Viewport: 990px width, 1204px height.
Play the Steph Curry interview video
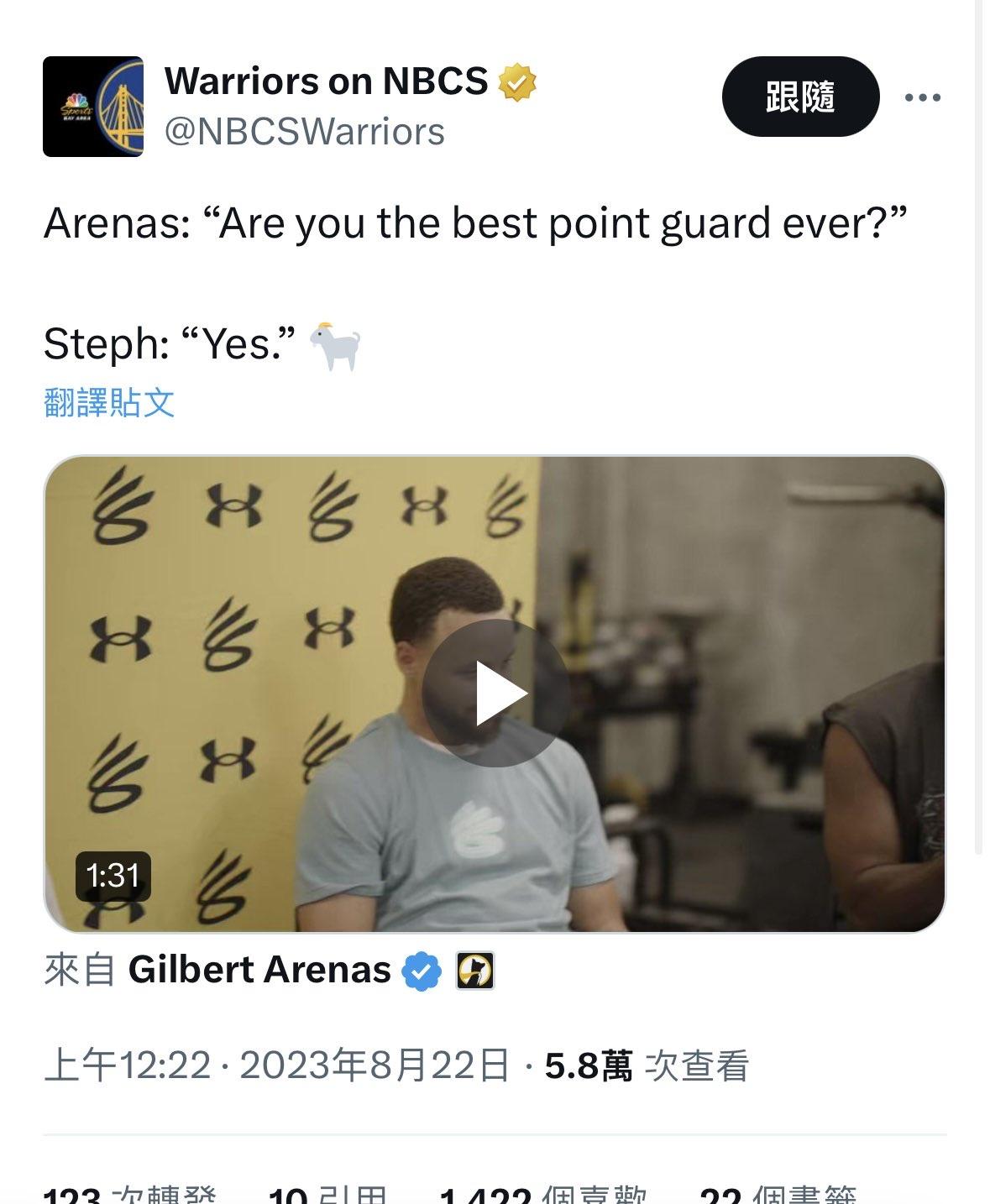pos(495,693)
